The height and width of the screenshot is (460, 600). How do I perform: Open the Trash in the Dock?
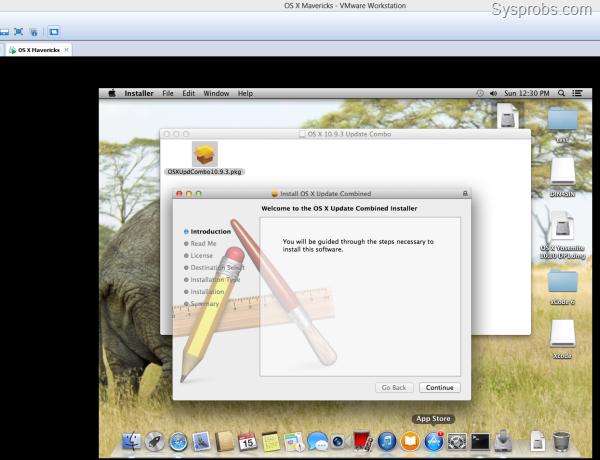(561, 441)
